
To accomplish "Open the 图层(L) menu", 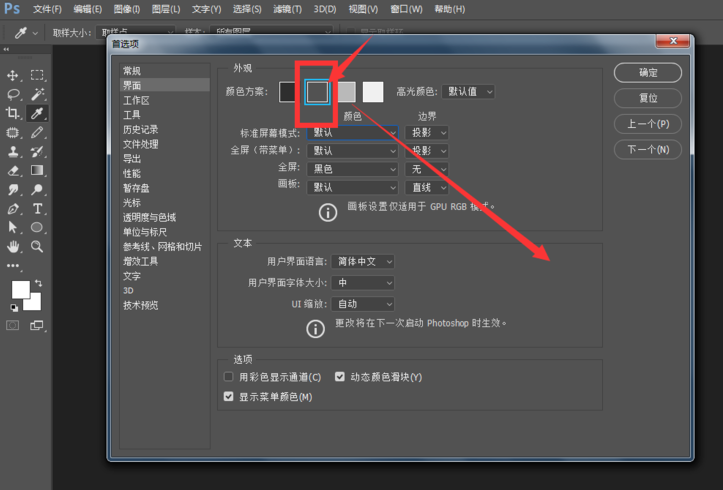I will coord(166,9).
